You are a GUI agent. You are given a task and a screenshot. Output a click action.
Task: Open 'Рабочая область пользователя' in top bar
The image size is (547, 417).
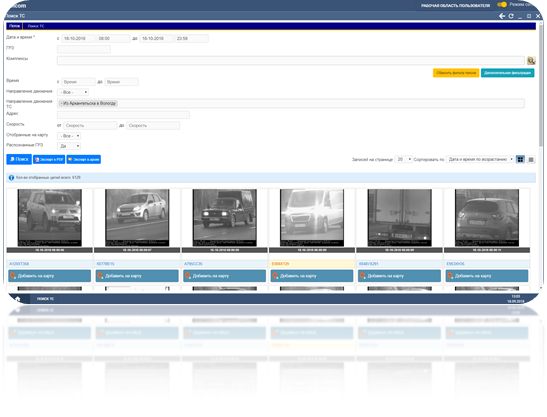coord(455,6)
